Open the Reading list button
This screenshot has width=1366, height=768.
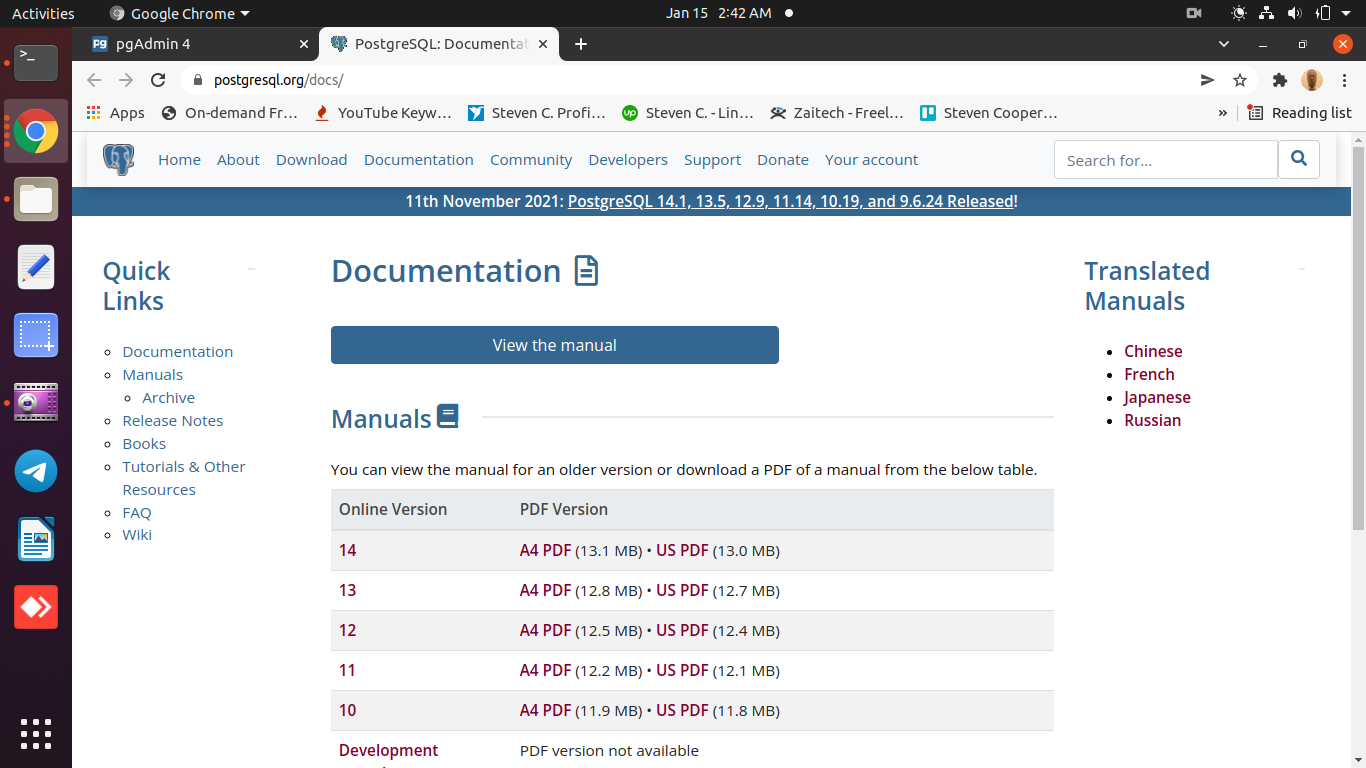[x=1299, y=113]
